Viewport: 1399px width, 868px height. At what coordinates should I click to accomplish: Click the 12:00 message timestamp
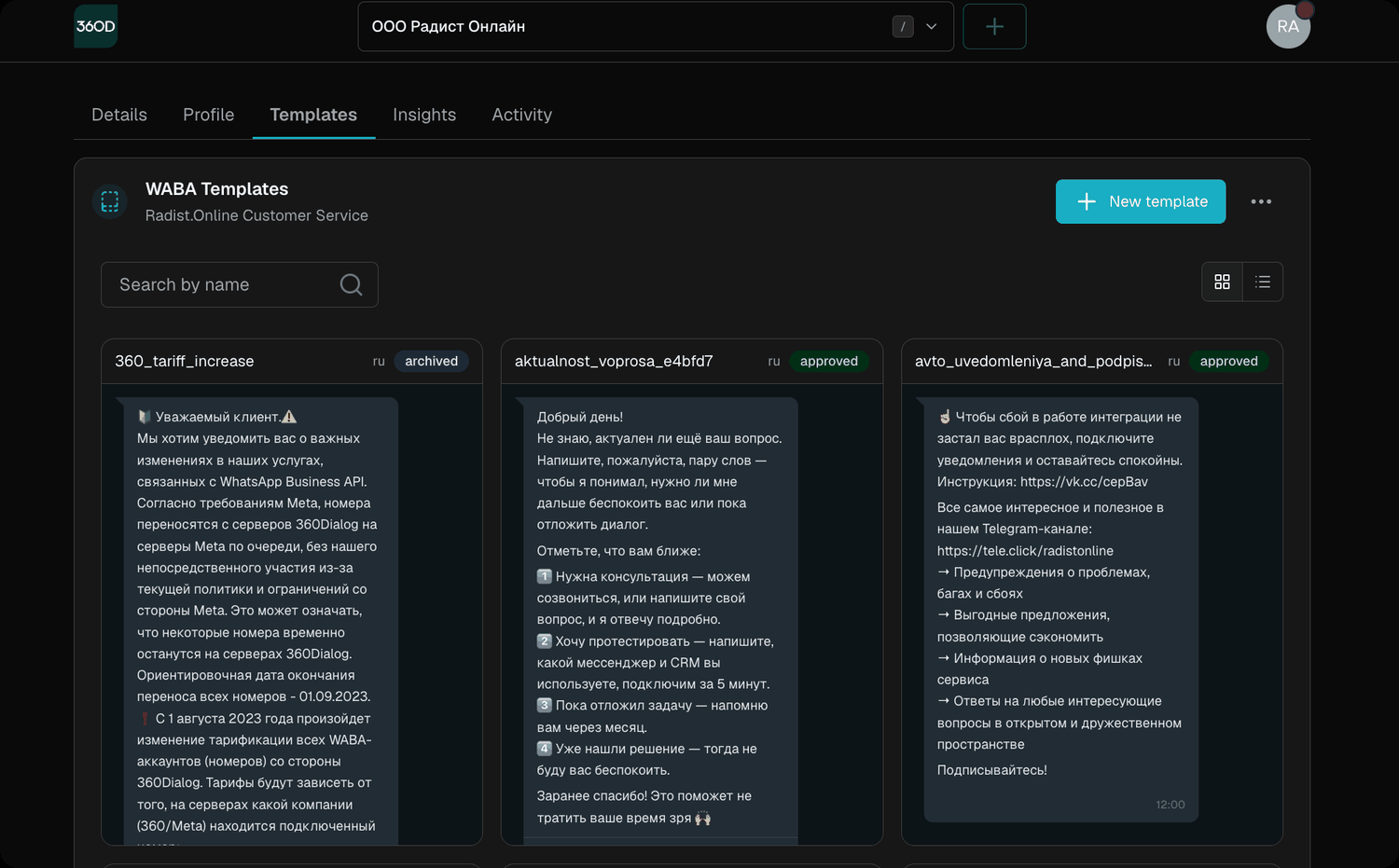(x=1170, y=805)
